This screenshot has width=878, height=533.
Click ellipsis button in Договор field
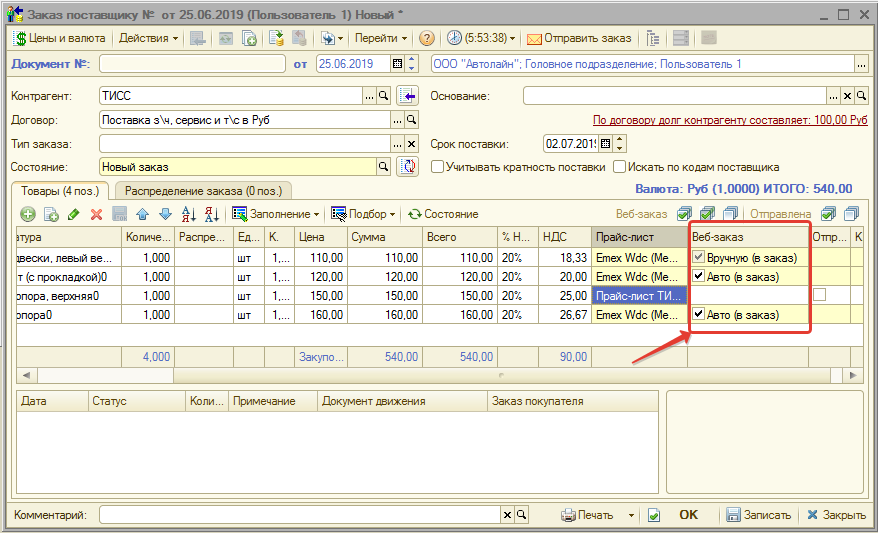(397, 120)
